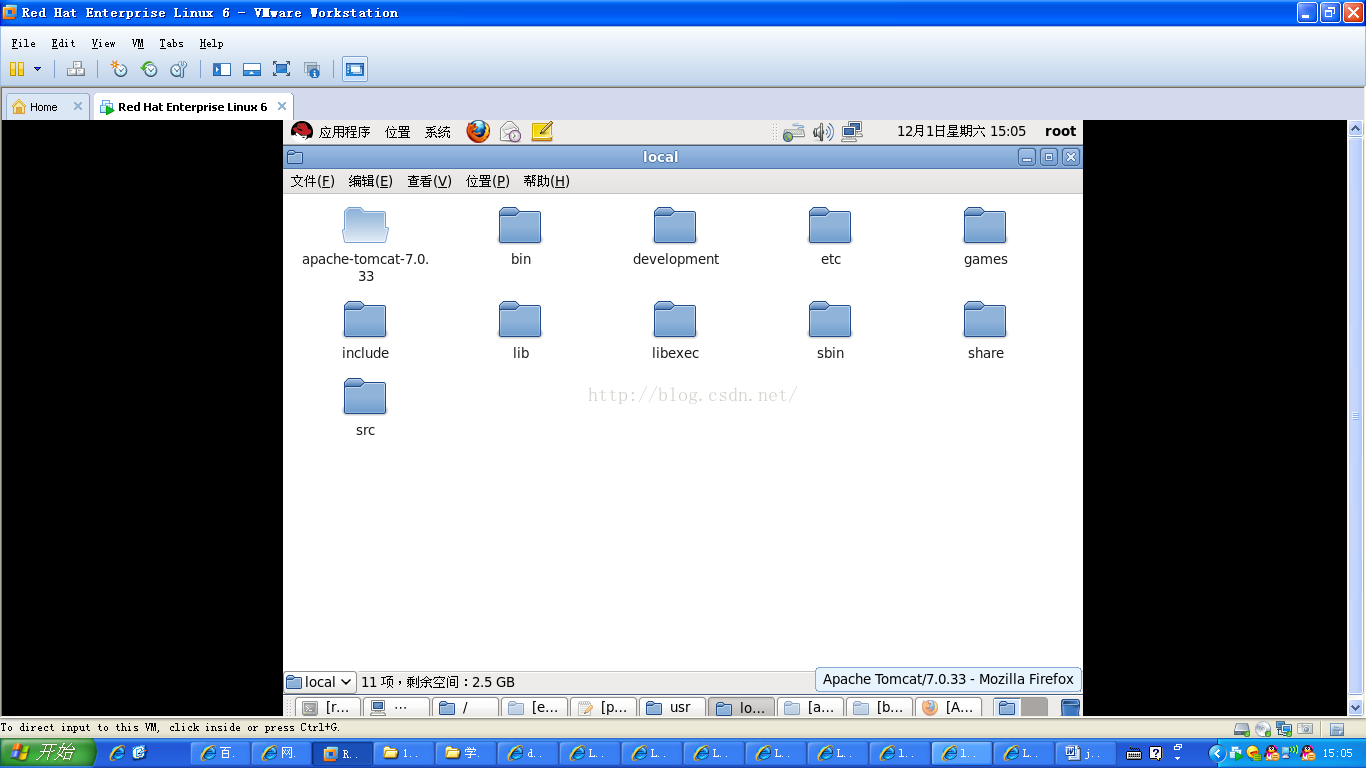Select the etc folder
Image resolution: width=1366 pixels, height=768 pixels.
pos(830,237)
